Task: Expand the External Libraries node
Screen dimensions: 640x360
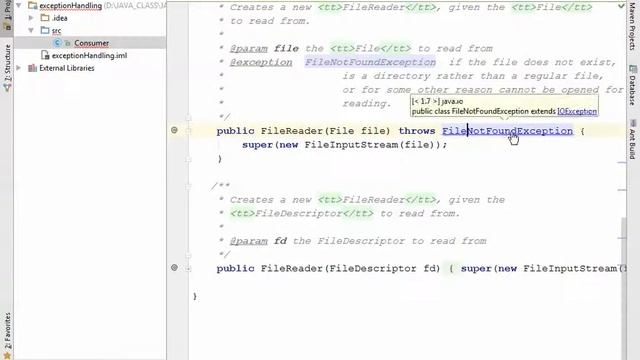Action: [19, 68]
